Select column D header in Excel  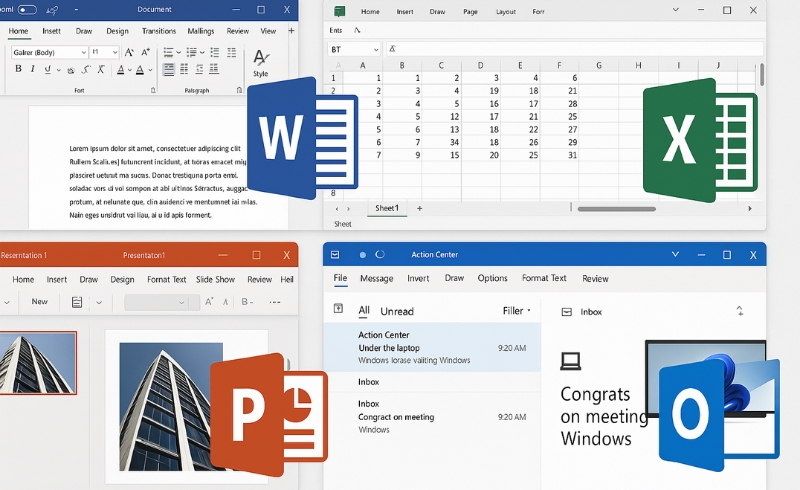pos(481,65)
